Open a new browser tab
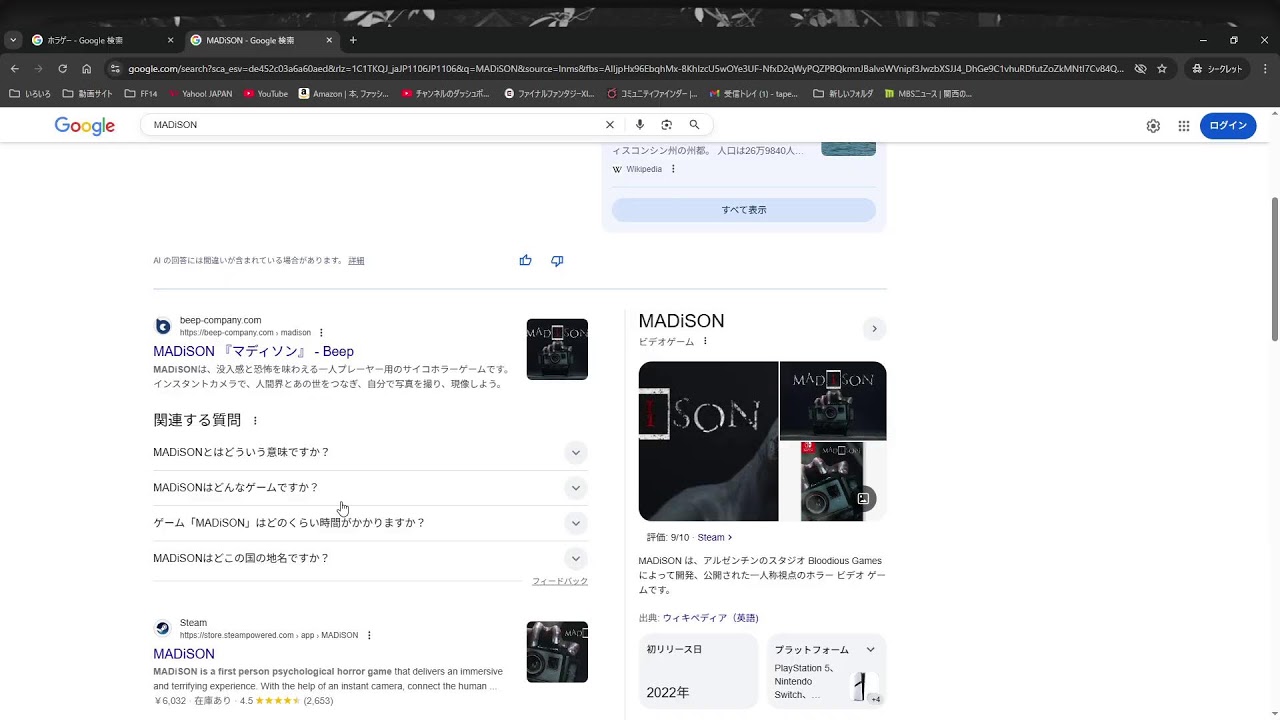Image resolution: width=1280 pixels, height=720 pixels. [353, 40]
